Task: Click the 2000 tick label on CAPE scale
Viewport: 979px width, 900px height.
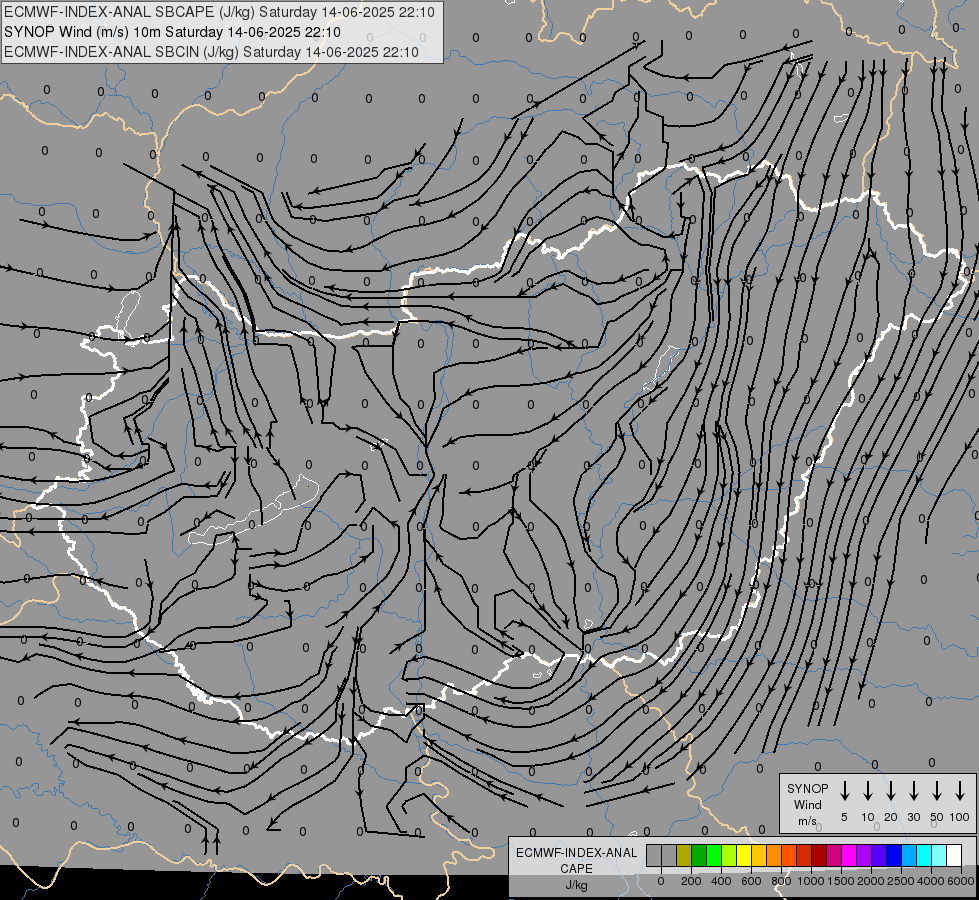Action: pos(871,881)
